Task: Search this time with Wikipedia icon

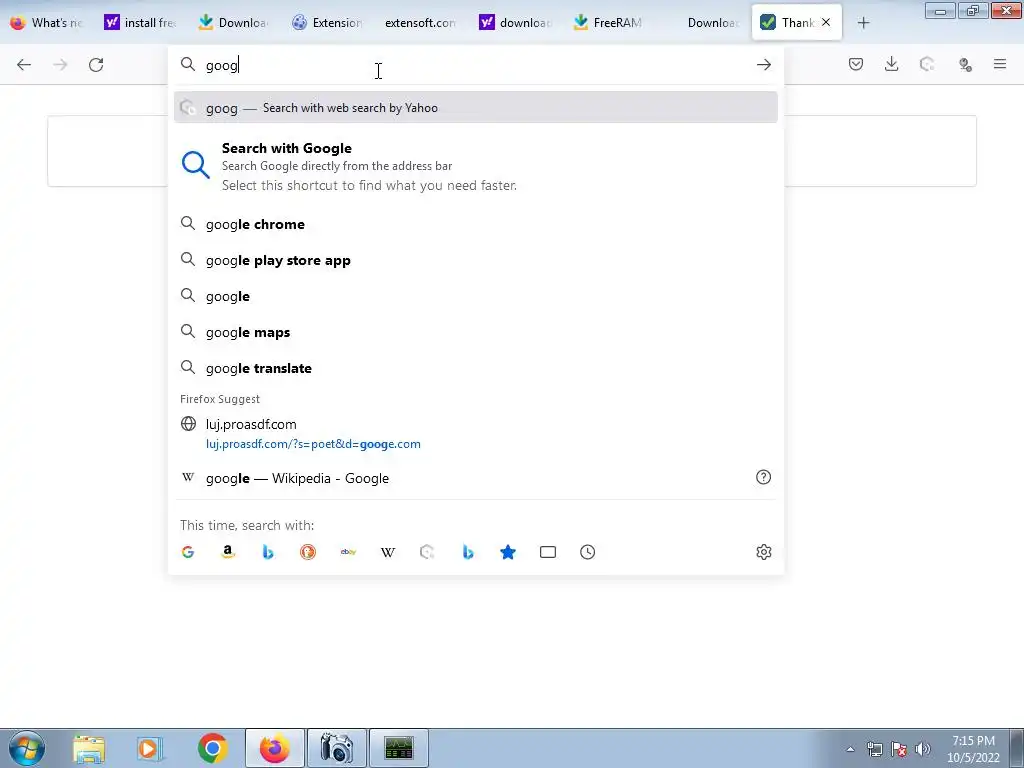Action: point(388,552)
